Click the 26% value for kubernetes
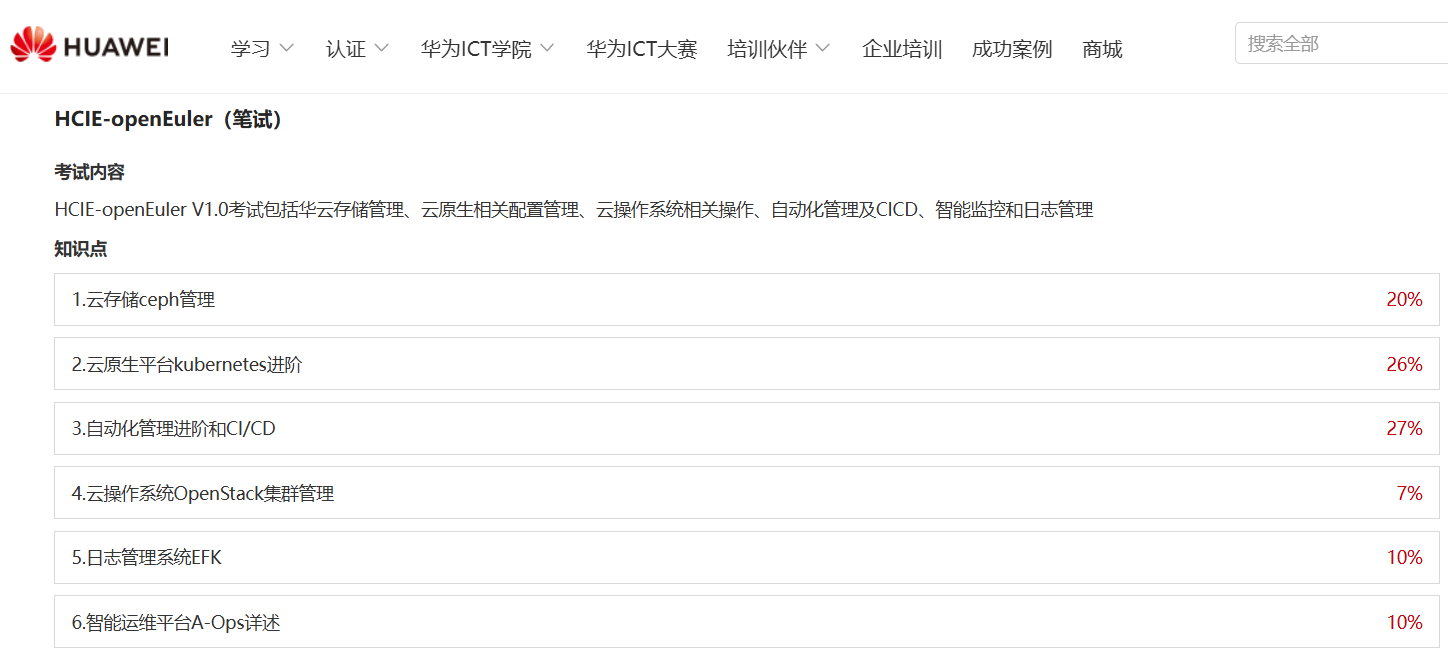This screenshot has width=1448, height=654. coord(1404,364)
